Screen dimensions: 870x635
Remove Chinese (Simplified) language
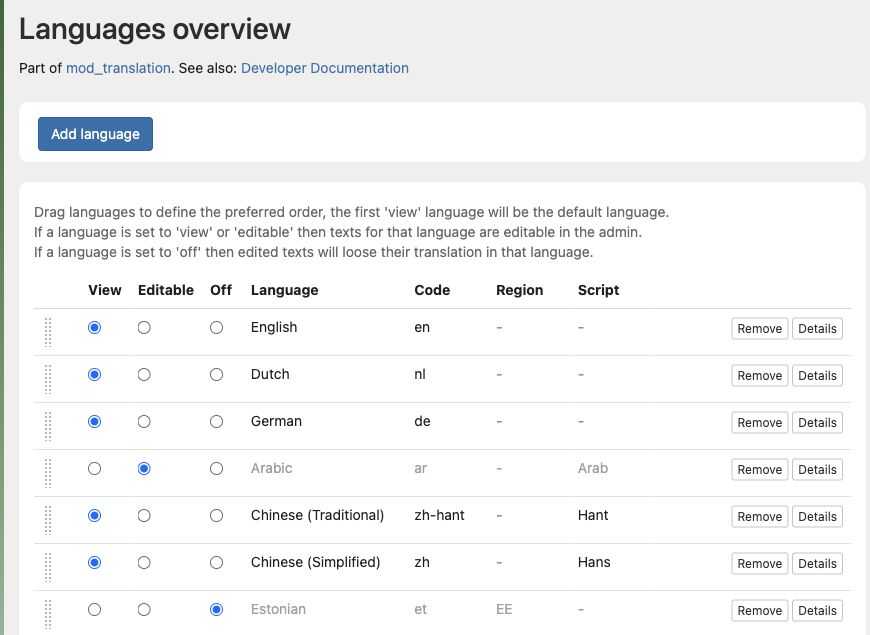(760, 564)
